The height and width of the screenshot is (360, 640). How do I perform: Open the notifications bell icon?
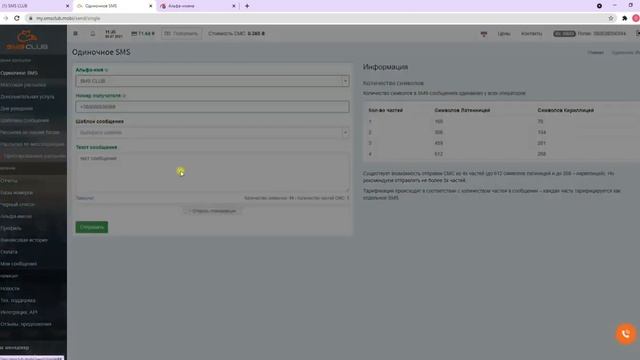tap(93, 33)
